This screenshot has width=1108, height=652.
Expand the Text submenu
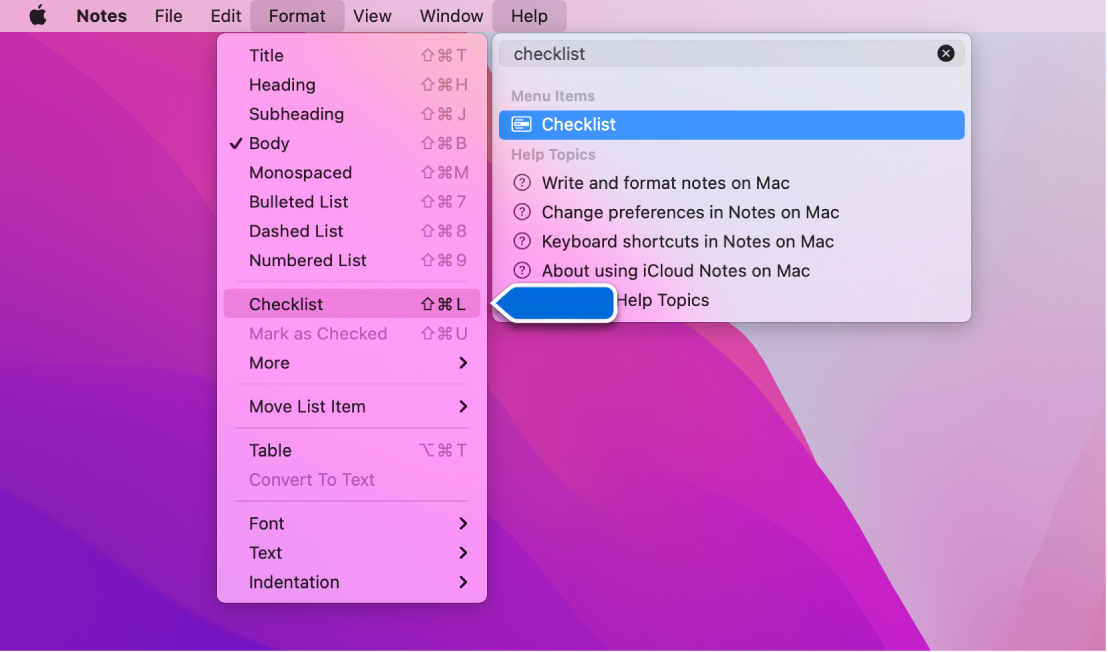click(351, 552)
